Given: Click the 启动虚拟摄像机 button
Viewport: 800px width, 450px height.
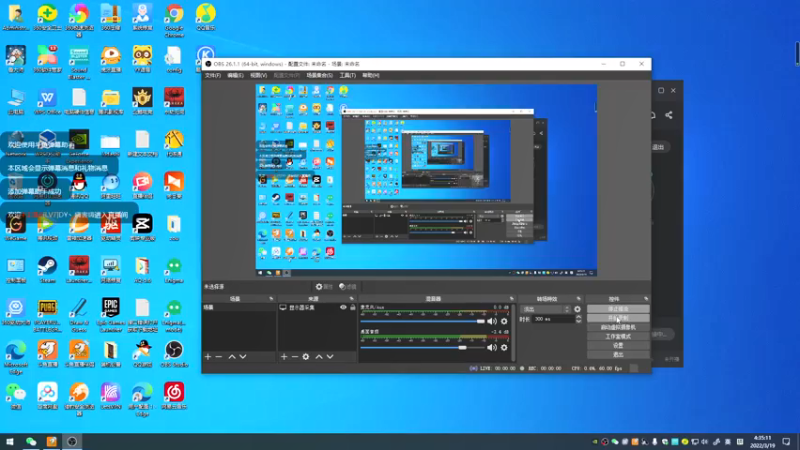Looking at the screenshot, I should click(618, 328).
